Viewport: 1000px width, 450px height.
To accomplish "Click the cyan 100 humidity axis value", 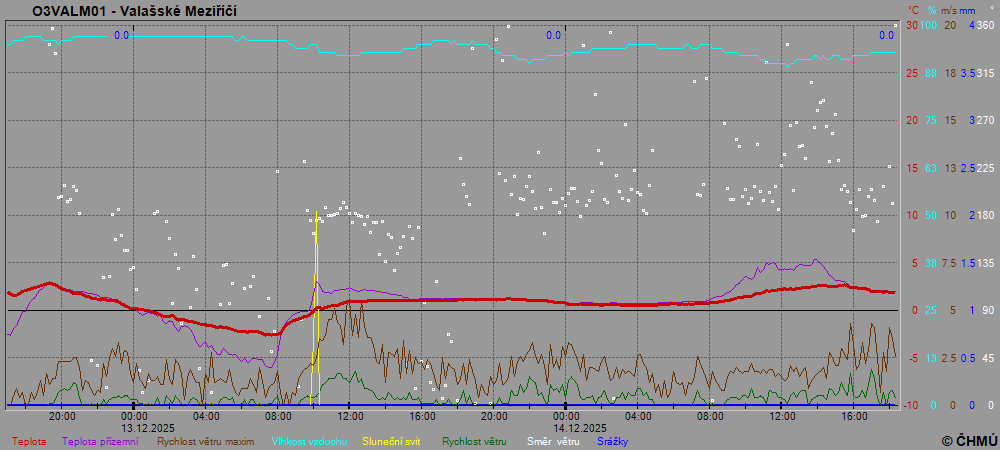I will [929, 25].
